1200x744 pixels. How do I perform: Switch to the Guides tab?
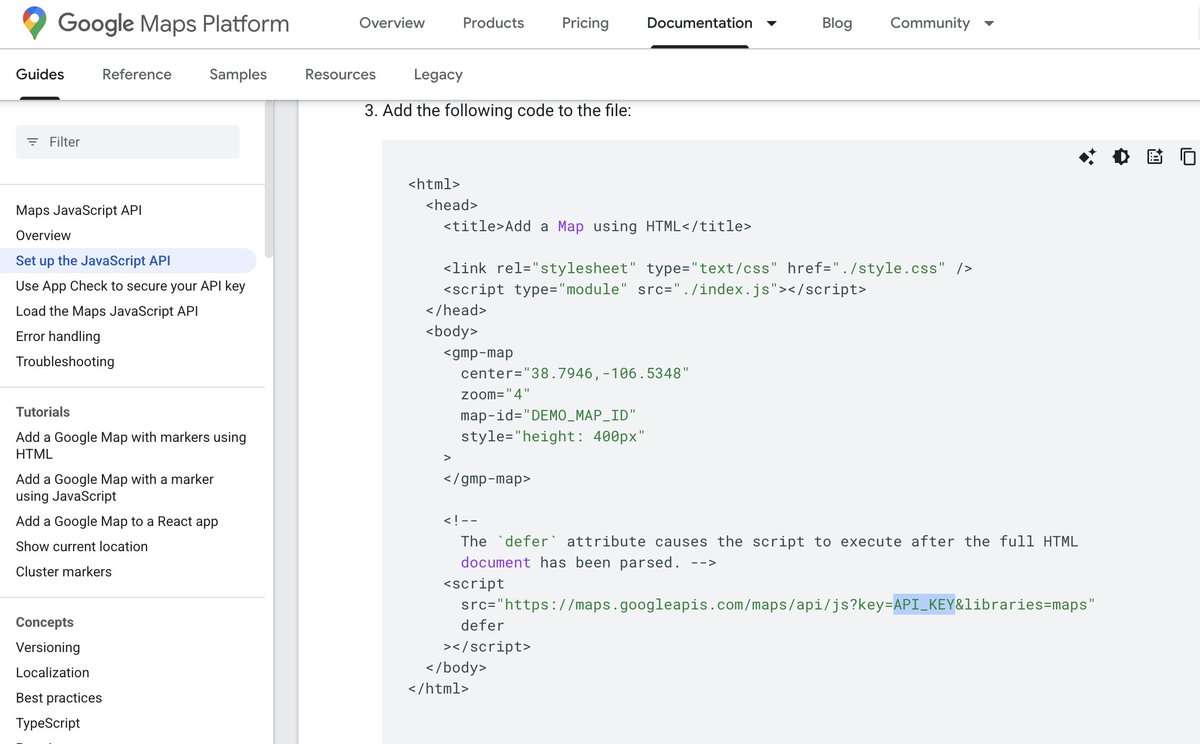click(x=40, y=74)
